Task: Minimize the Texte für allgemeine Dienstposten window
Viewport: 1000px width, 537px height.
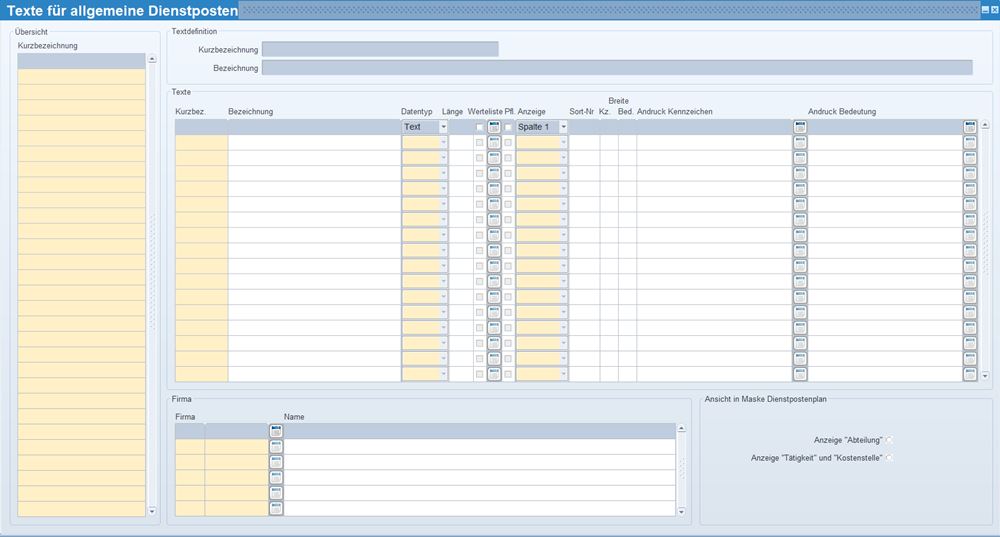Action: pos(985,10)
